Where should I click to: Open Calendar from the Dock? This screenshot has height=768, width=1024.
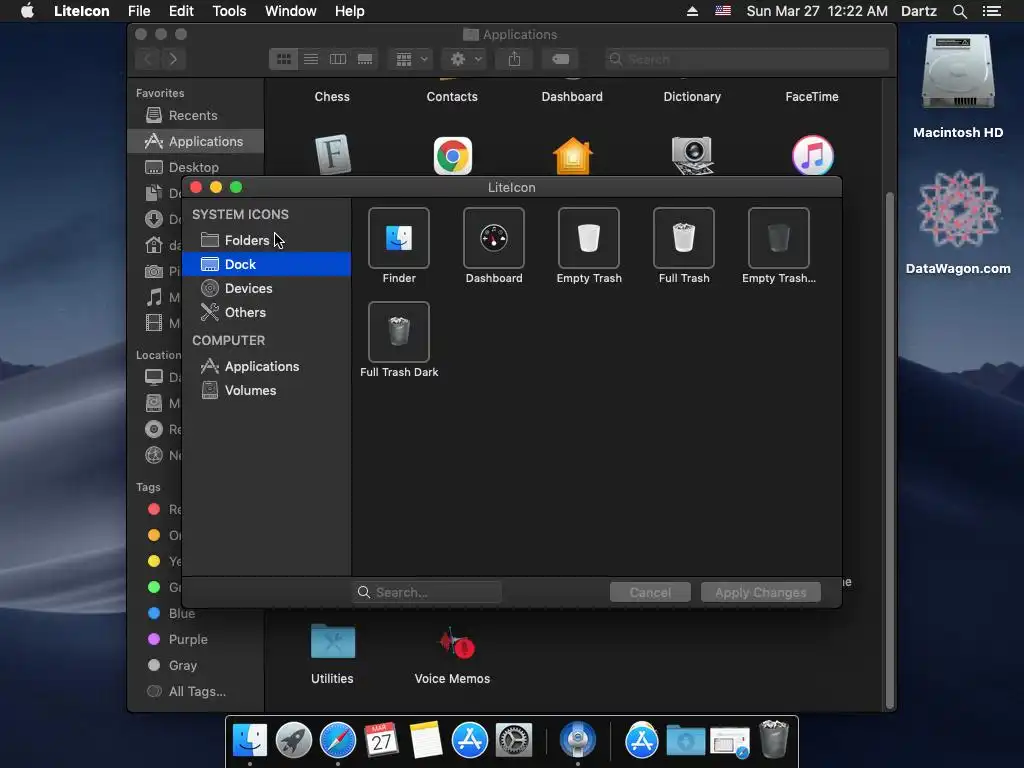[x=381, y=741]
